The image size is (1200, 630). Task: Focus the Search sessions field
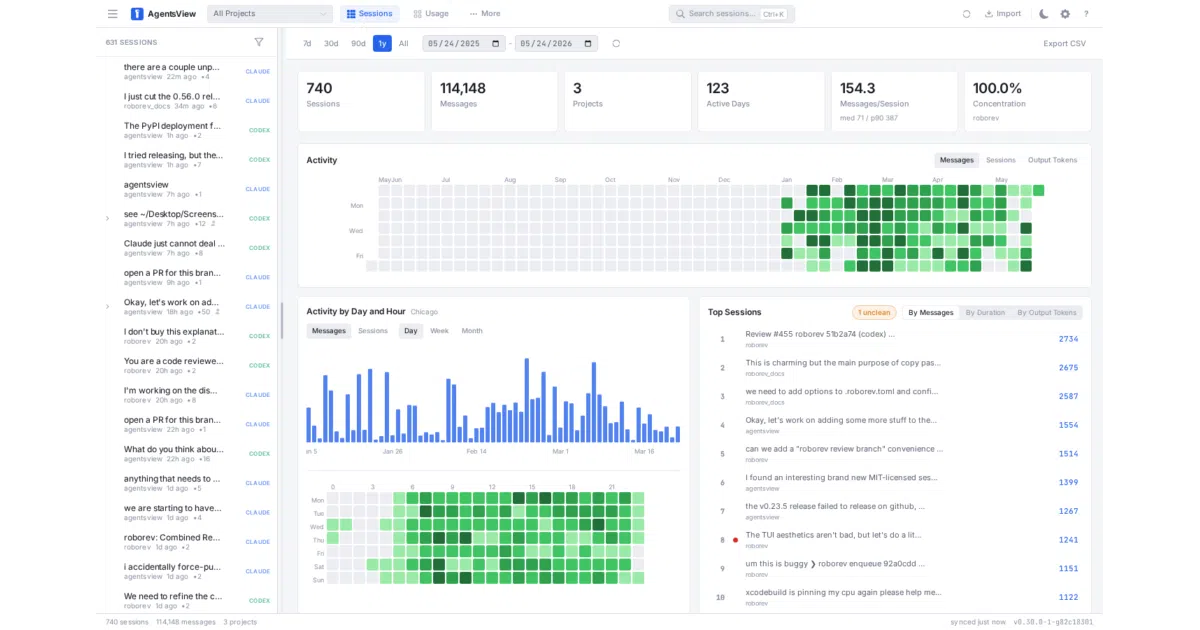[x=731, y=14]
